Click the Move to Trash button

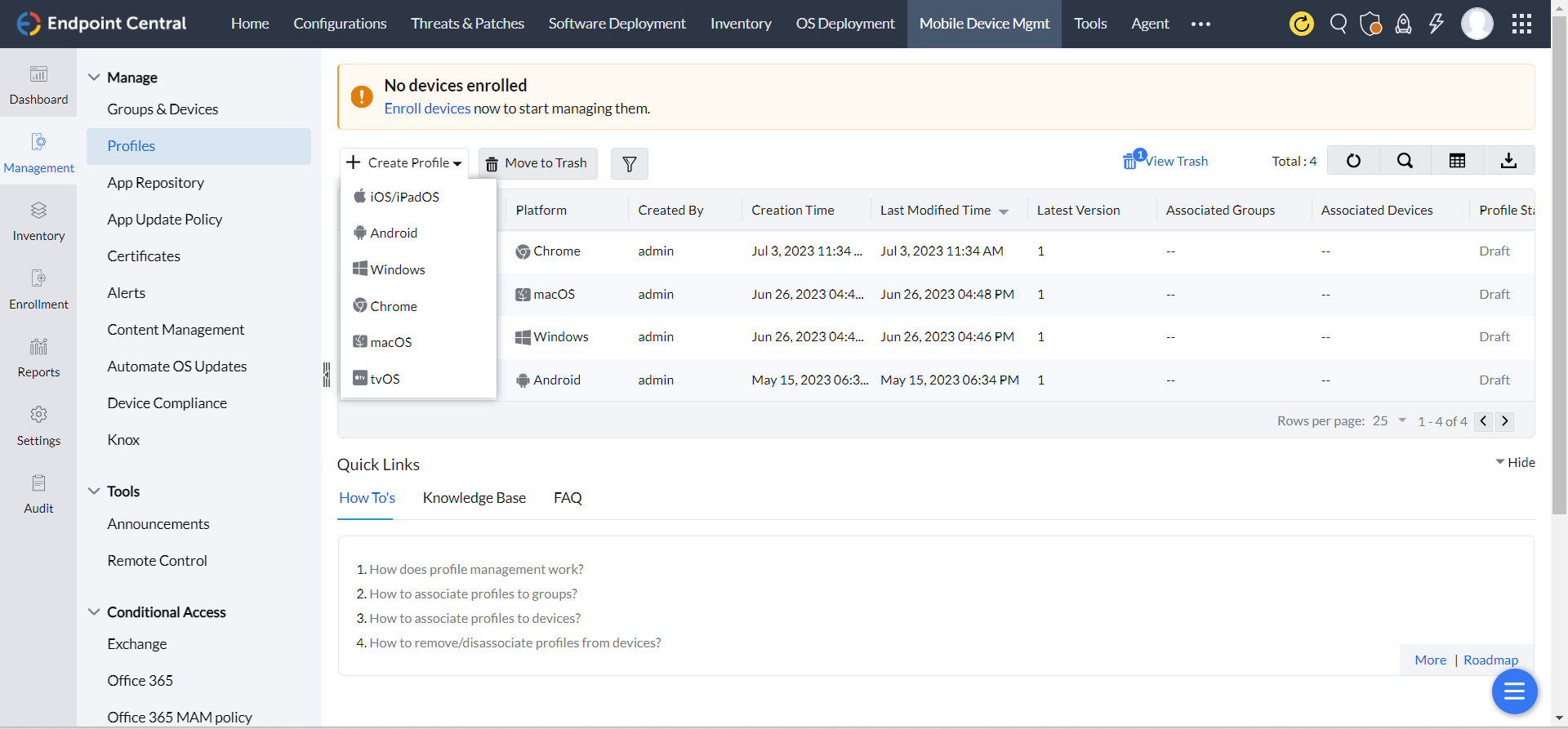tap(537, 163)
